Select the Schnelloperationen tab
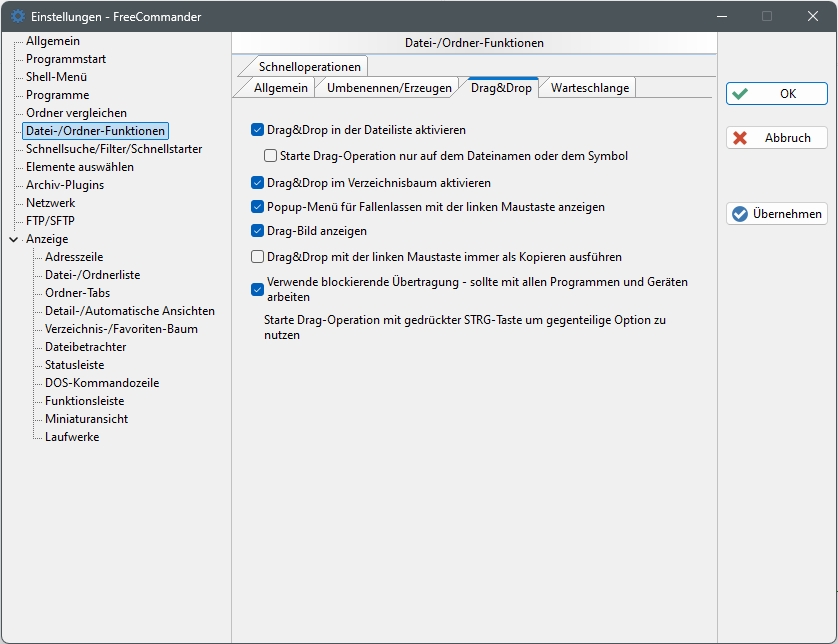 309,67
